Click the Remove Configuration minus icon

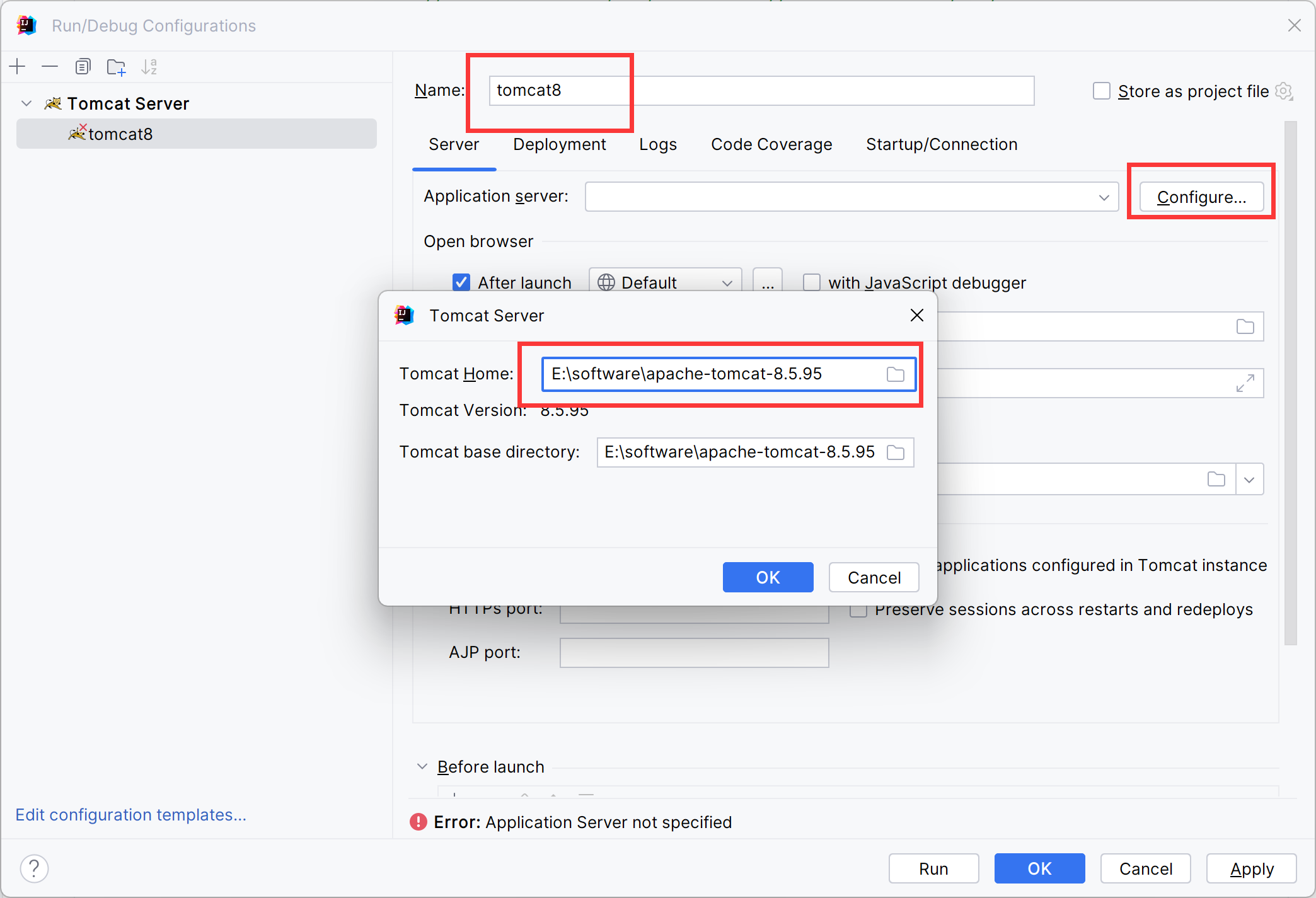pos(50,66)
